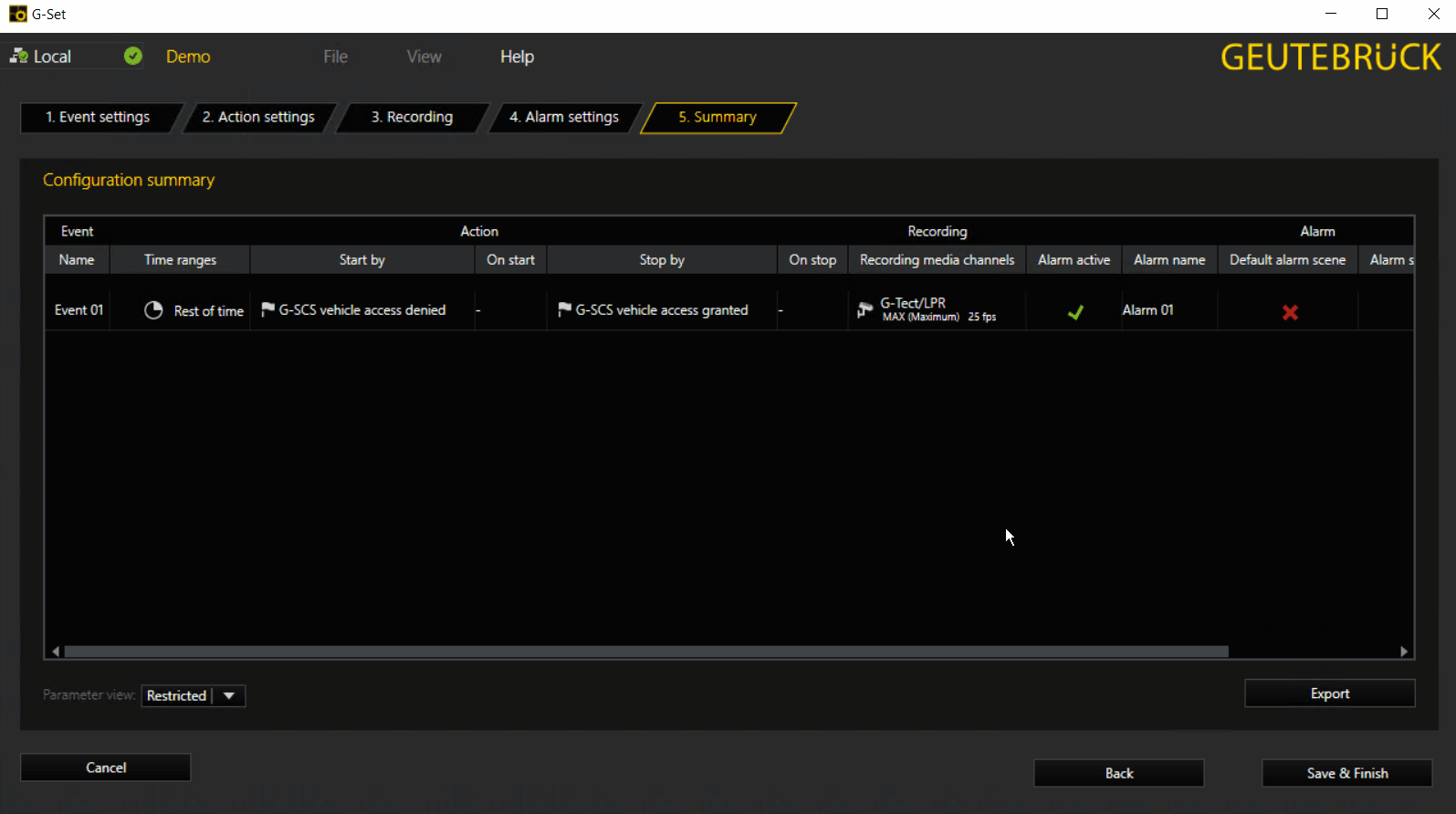Click the G-Tect/LPR recording channel text

pos(913,303)
